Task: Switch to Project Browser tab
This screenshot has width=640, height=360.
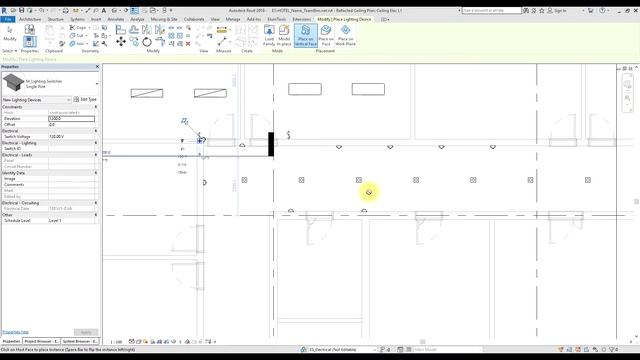Action: pos(41,341)
